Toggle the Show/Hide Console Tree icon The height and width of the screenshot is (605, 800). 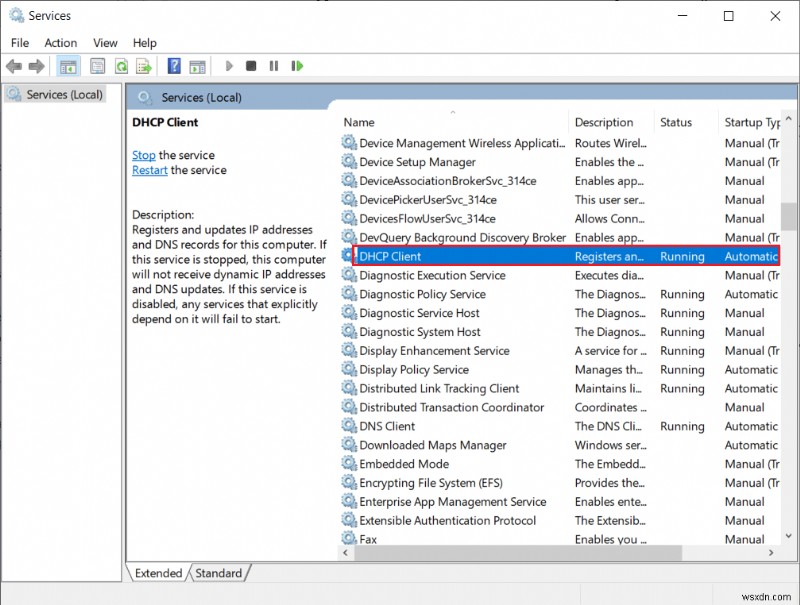(x=66, y=66)
